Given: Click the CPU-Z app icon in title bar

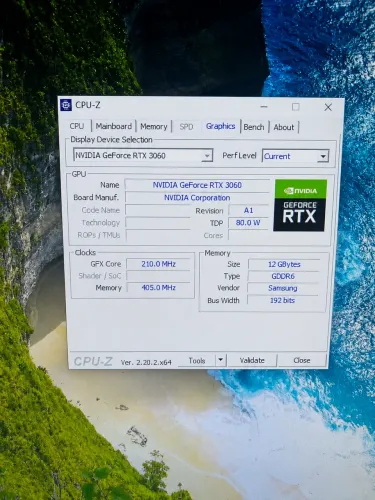Looking at the screenshot, I should click(66, 105).
